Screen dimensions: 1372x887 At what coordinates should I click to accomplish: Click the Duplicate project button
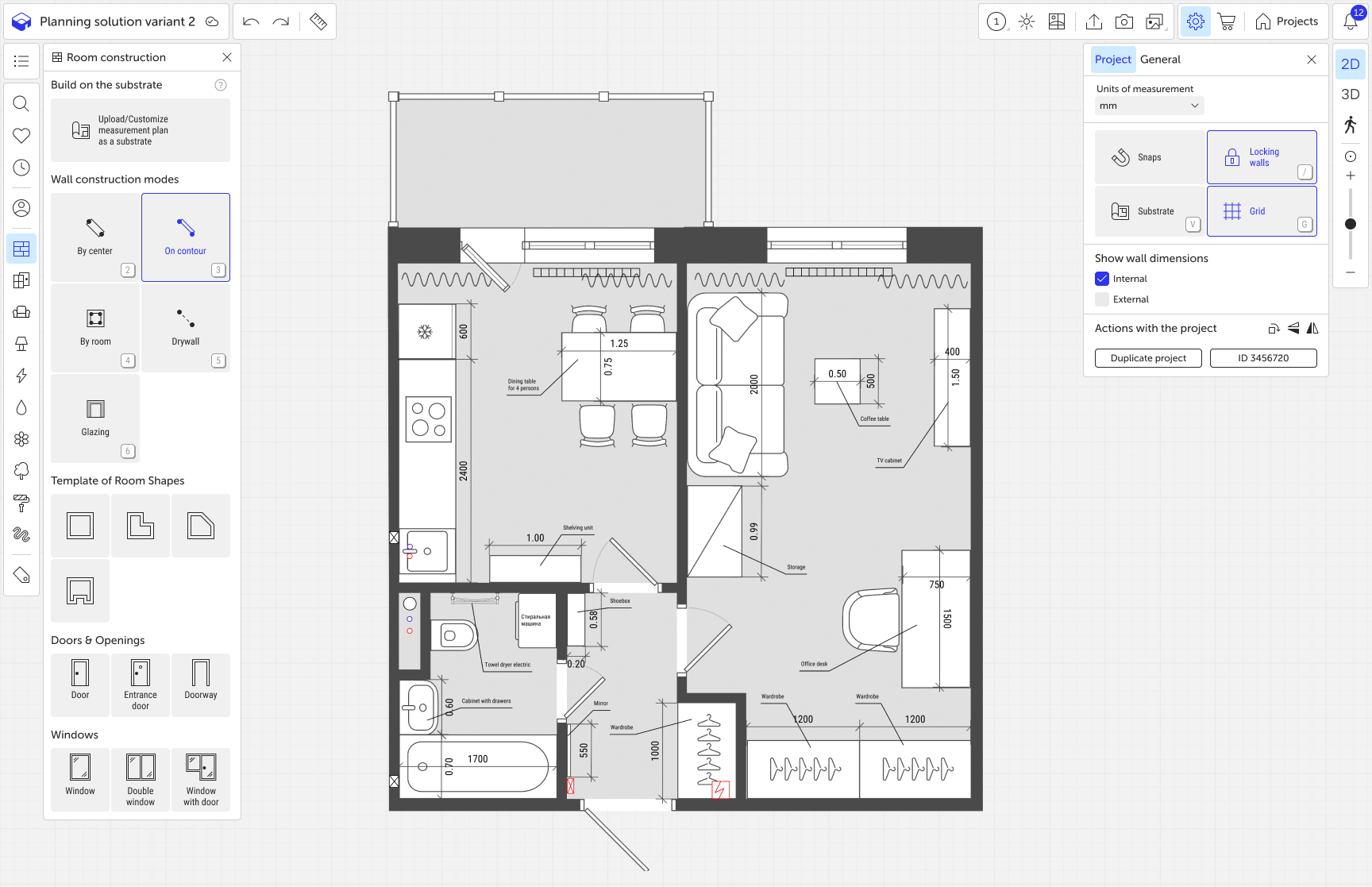click(1148, 358)
